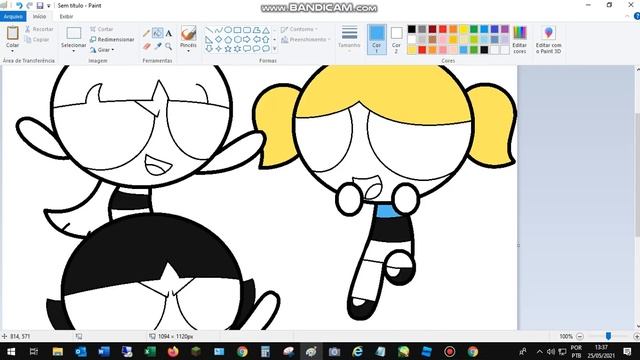Click the Colar paste button

tap(12, 37)
